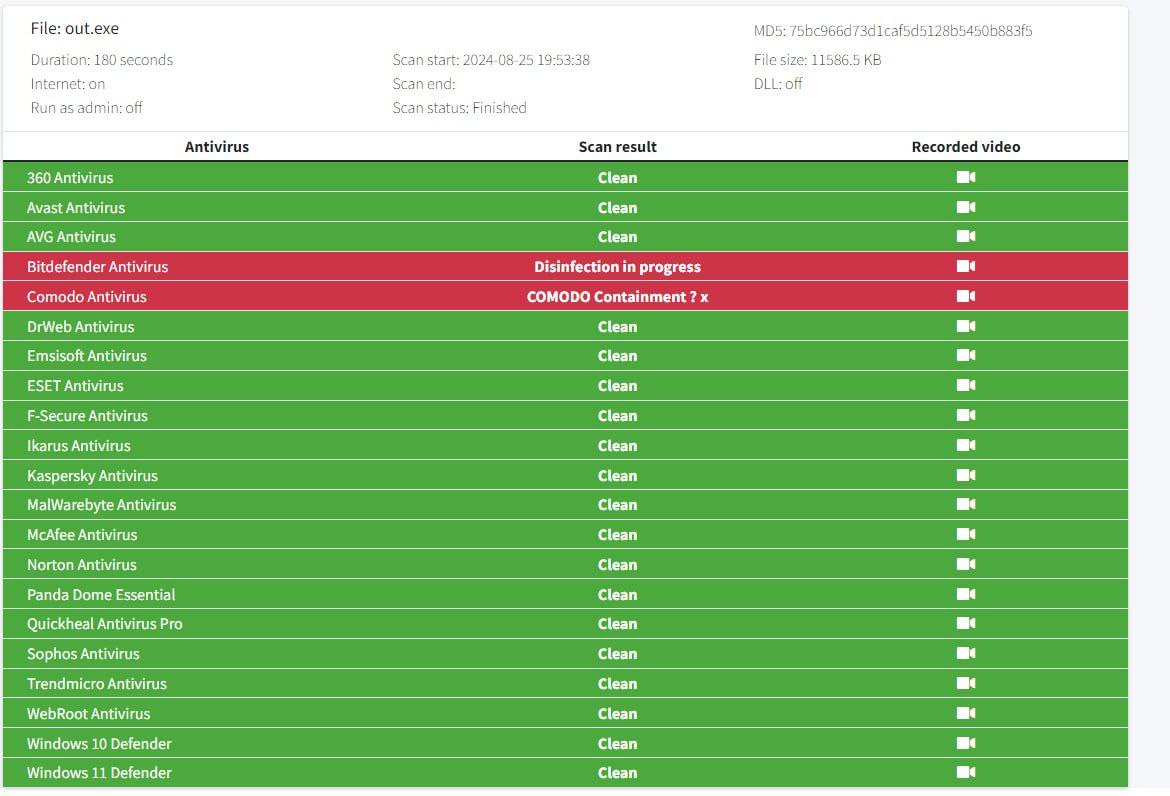Screen dimensions: 1170x796
Task: Watch Norton Antivirus scan recording
Action: point(966,563)
